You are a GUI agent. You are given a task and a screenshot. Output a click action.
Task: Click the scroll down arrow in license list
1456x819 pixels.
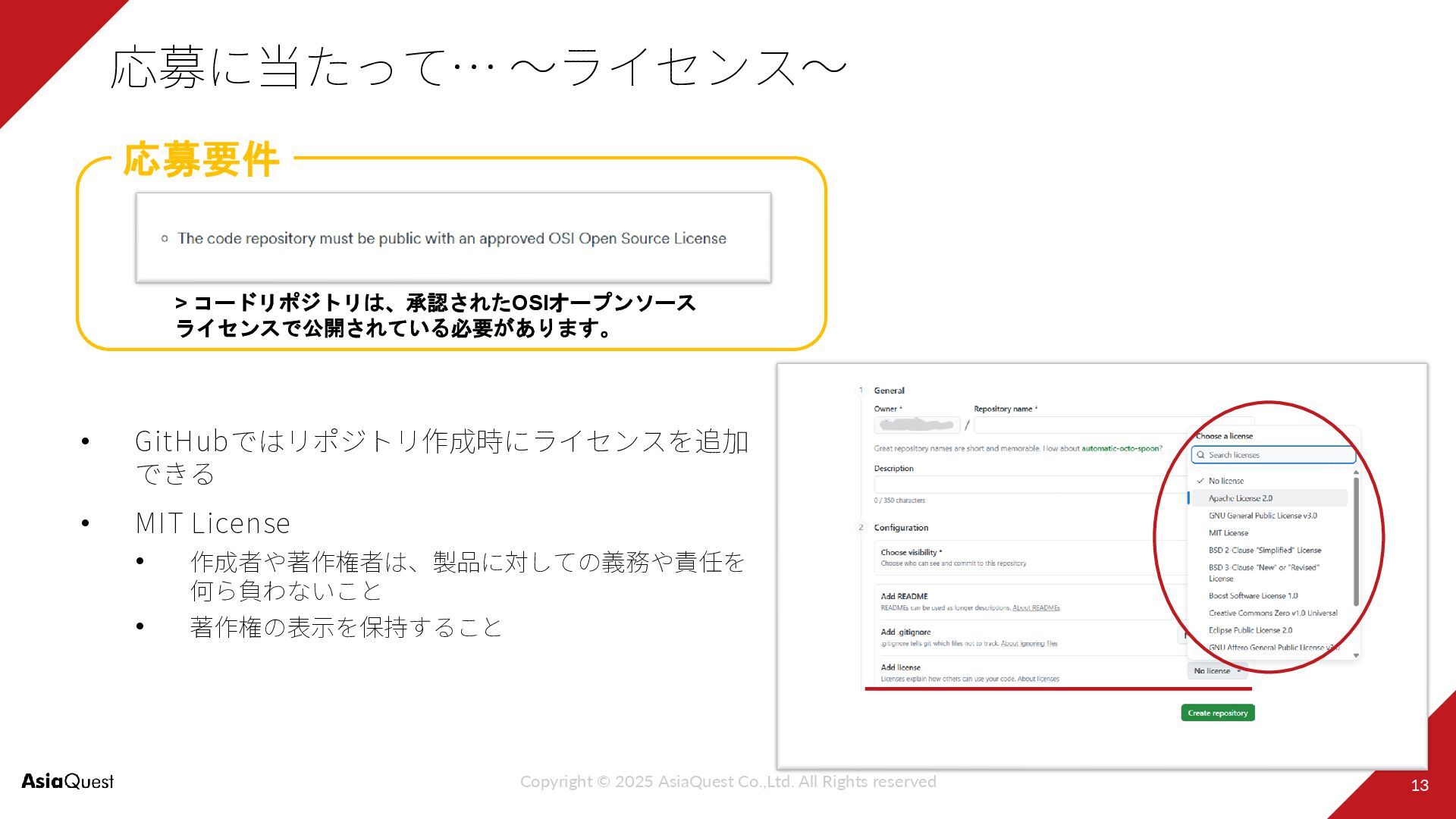point(1356,655)
